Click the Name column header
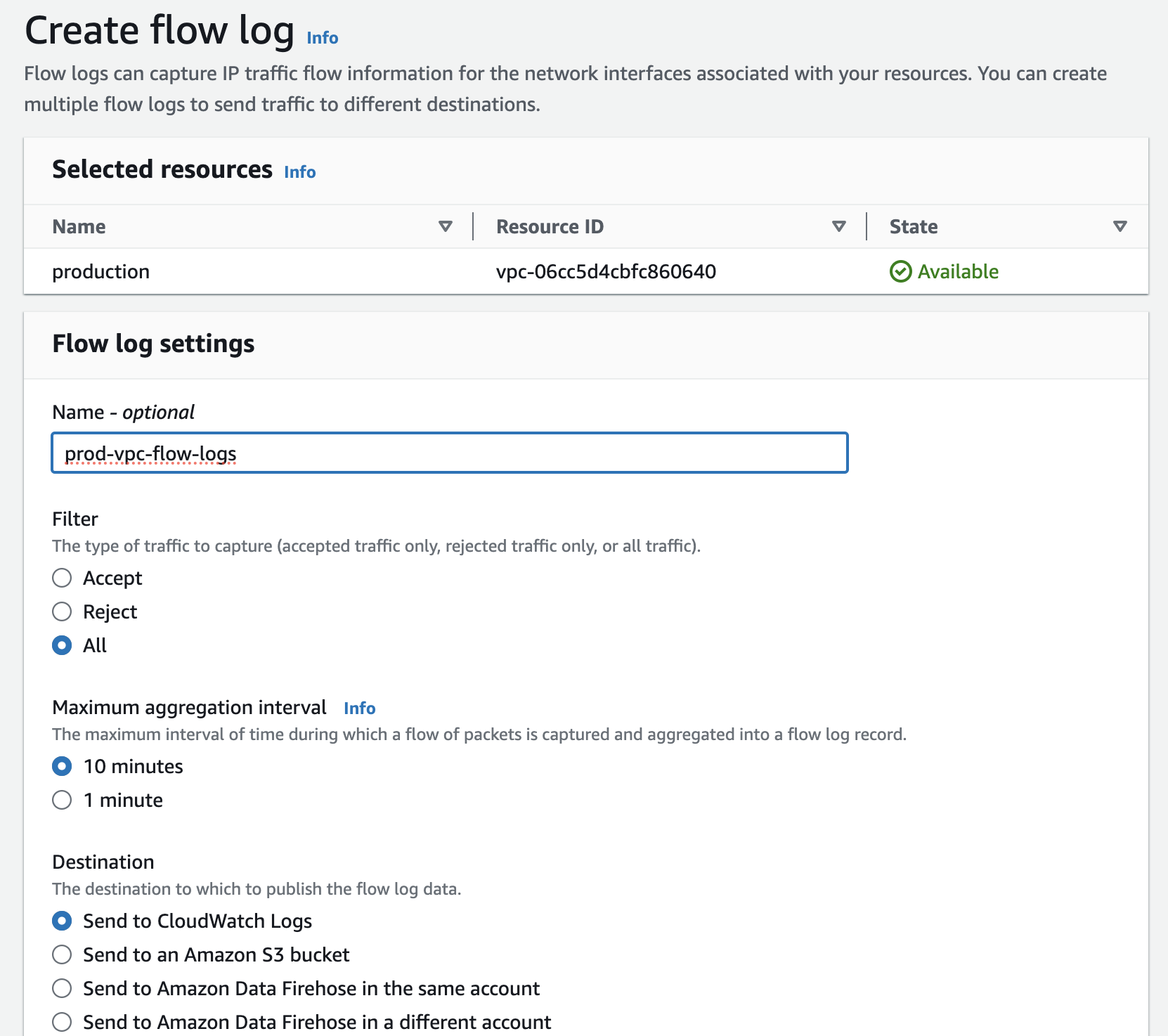This screenshot has height=1036, width=1168. coord(79,226)
